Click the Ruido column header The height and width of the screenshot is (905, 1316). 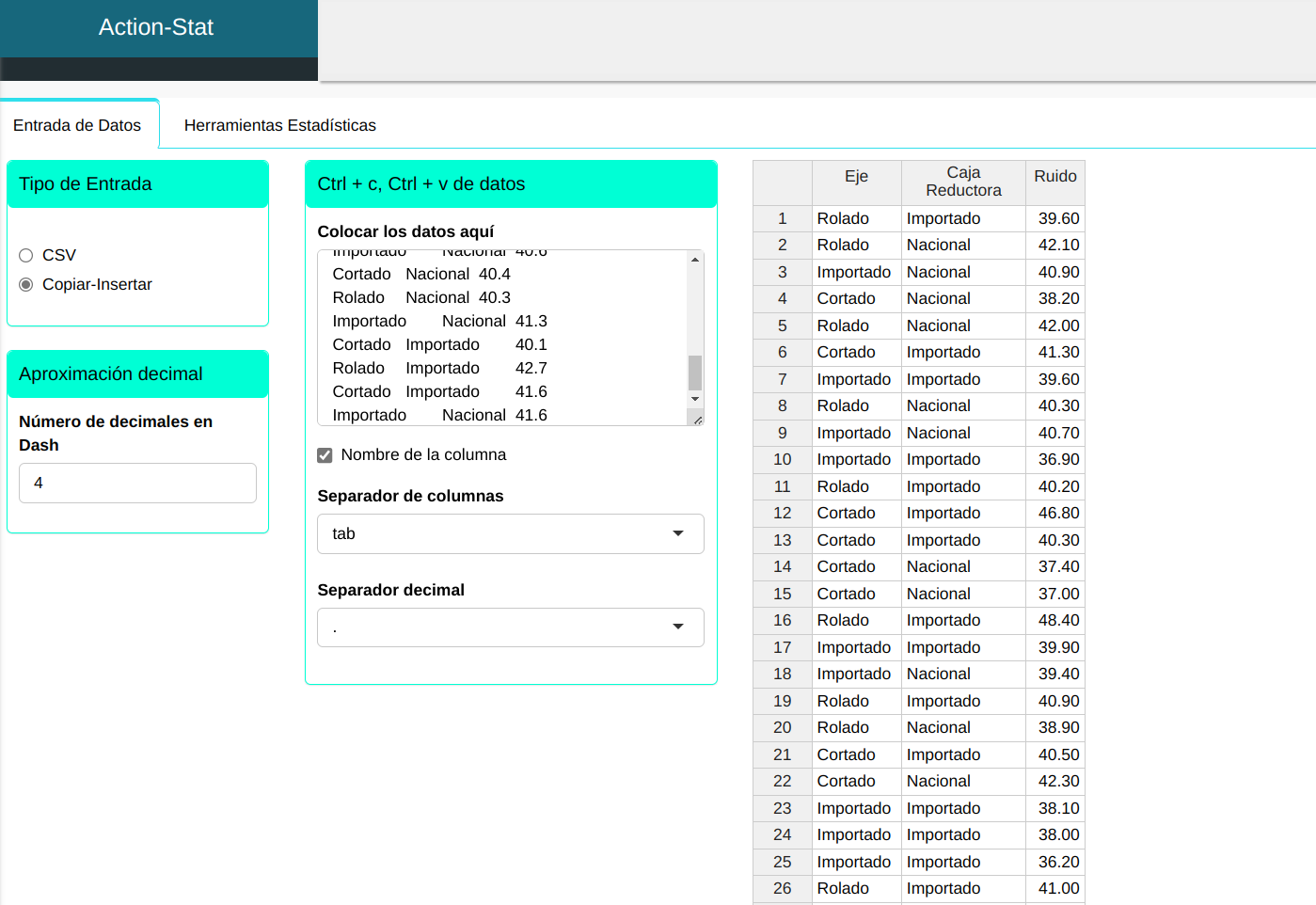1054,177
